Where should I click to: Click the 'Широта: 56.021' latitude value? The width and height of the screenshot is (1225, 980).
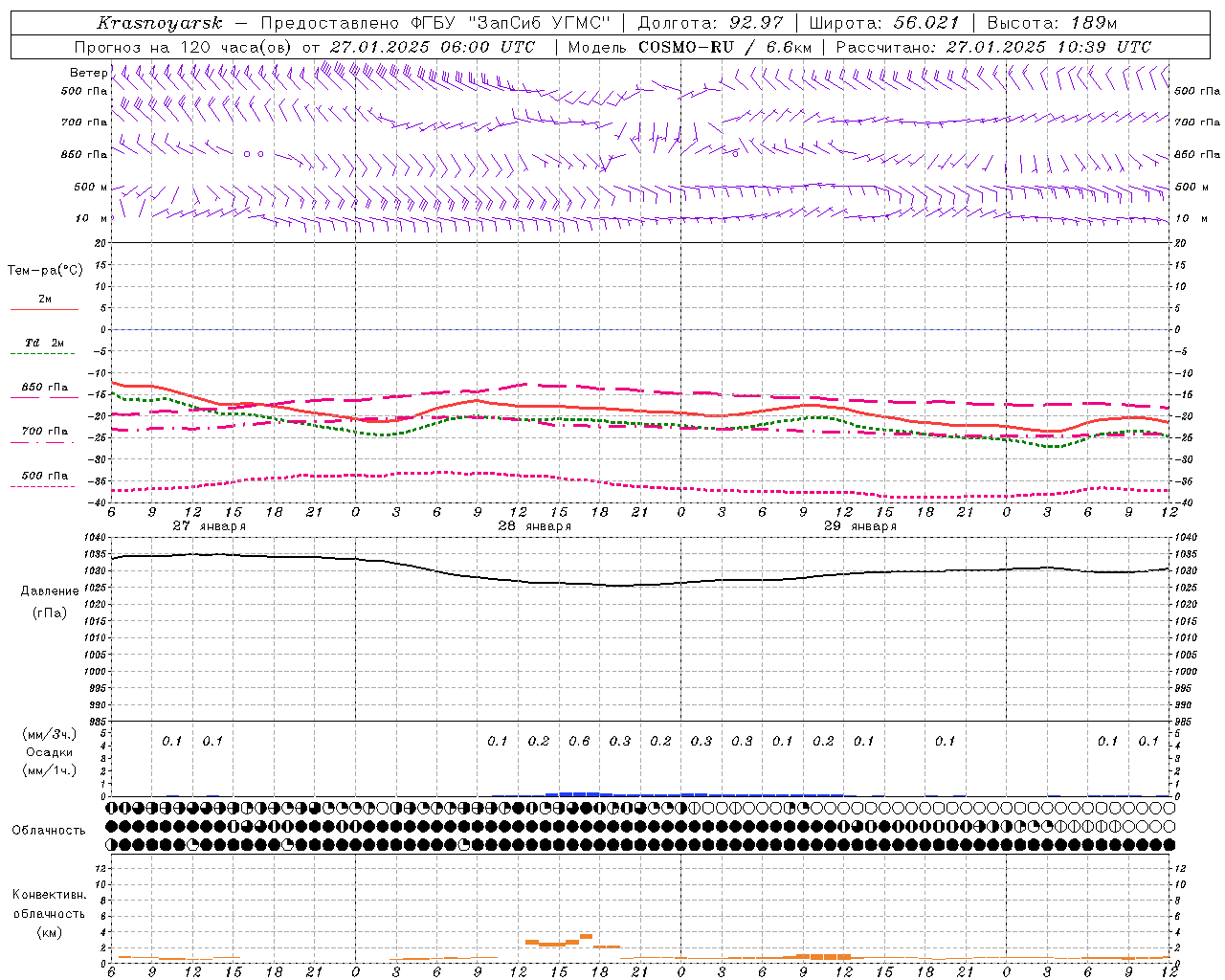point(883,23)
